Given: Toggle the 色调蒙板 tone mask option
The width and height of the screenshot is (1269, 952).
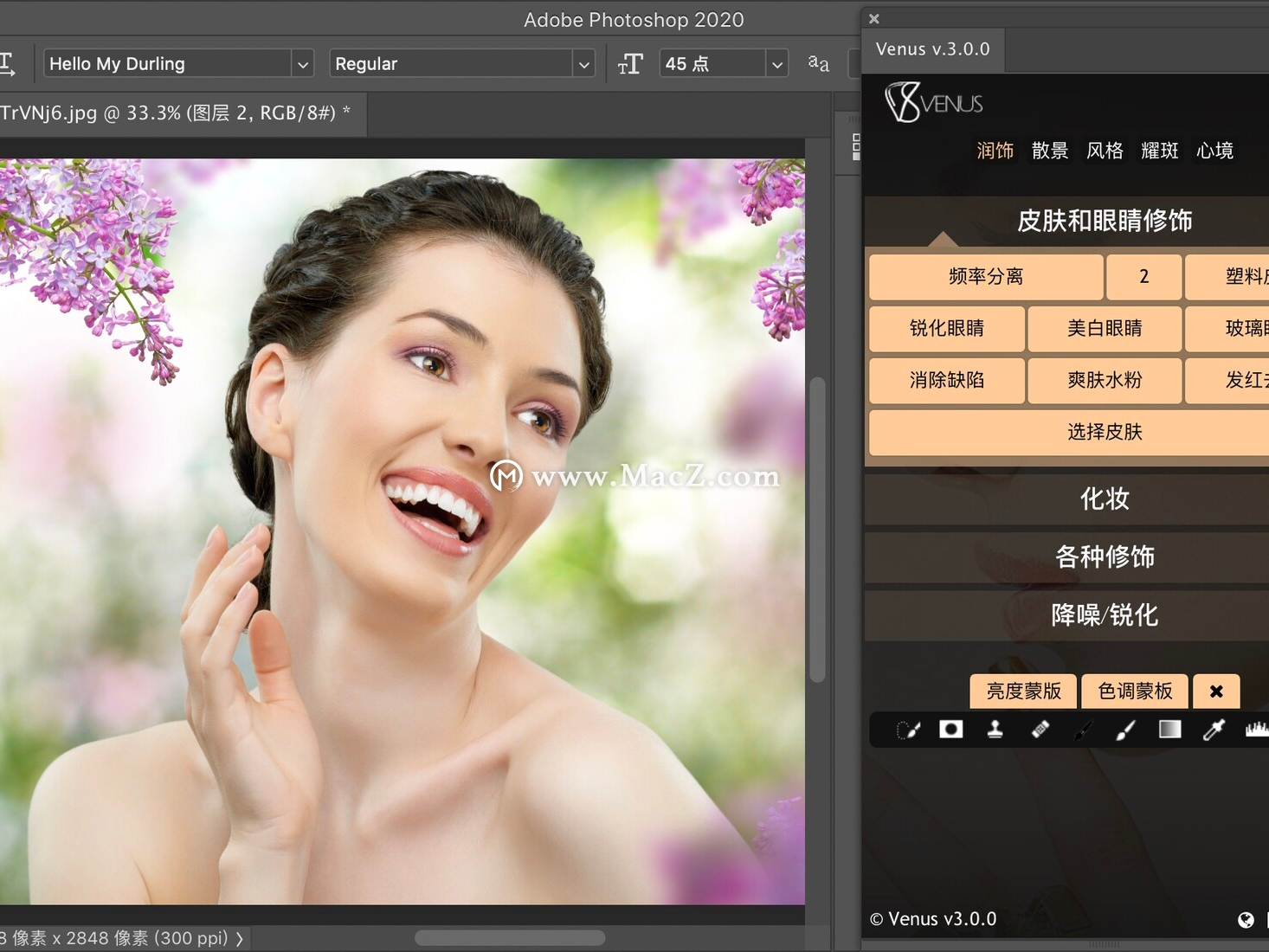Looking at the screenshot, I should click(1134, 691).
